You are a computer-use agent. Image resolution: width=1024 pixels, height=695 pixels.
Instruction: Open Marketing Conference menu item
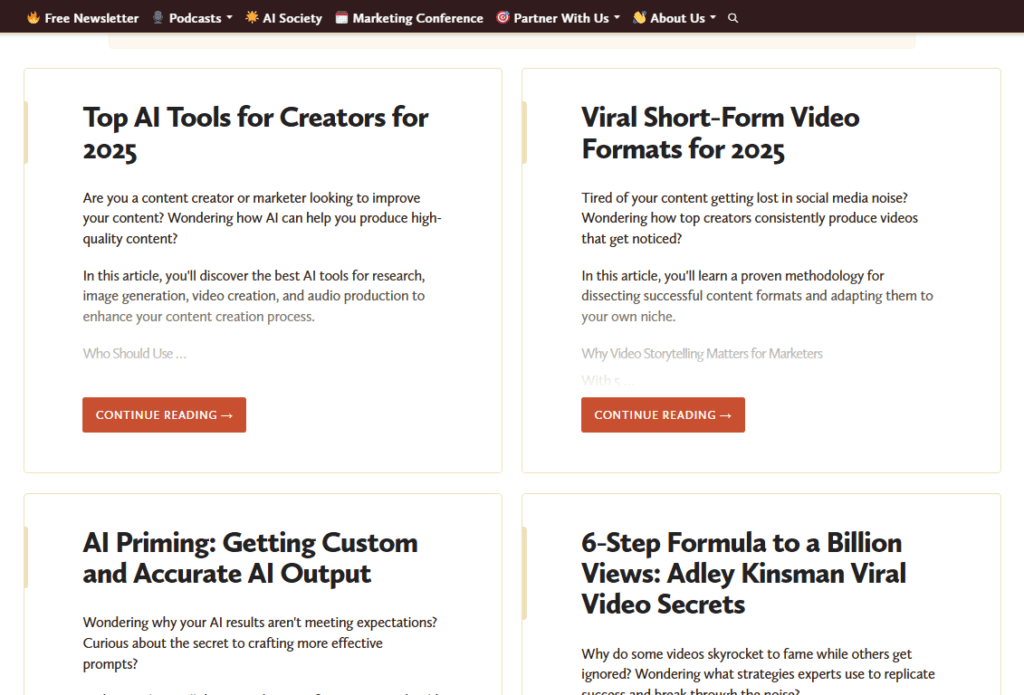pos(409,18)
